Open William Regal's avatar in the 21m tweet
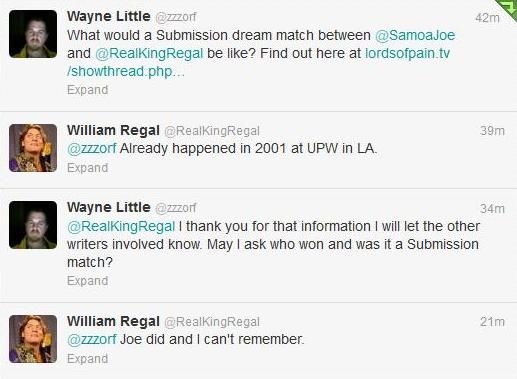 [x=33, y=339]
